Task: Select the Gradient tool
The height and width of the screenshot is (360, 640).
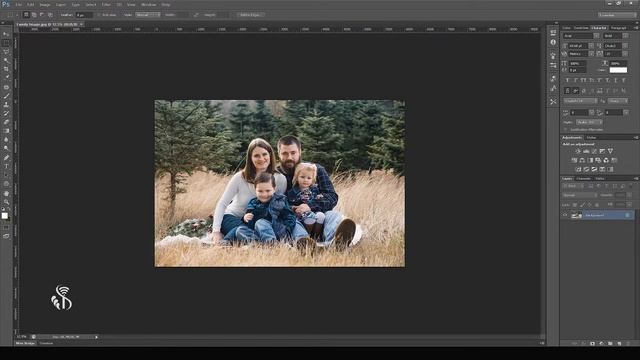Action: click(x=6, y=131)
